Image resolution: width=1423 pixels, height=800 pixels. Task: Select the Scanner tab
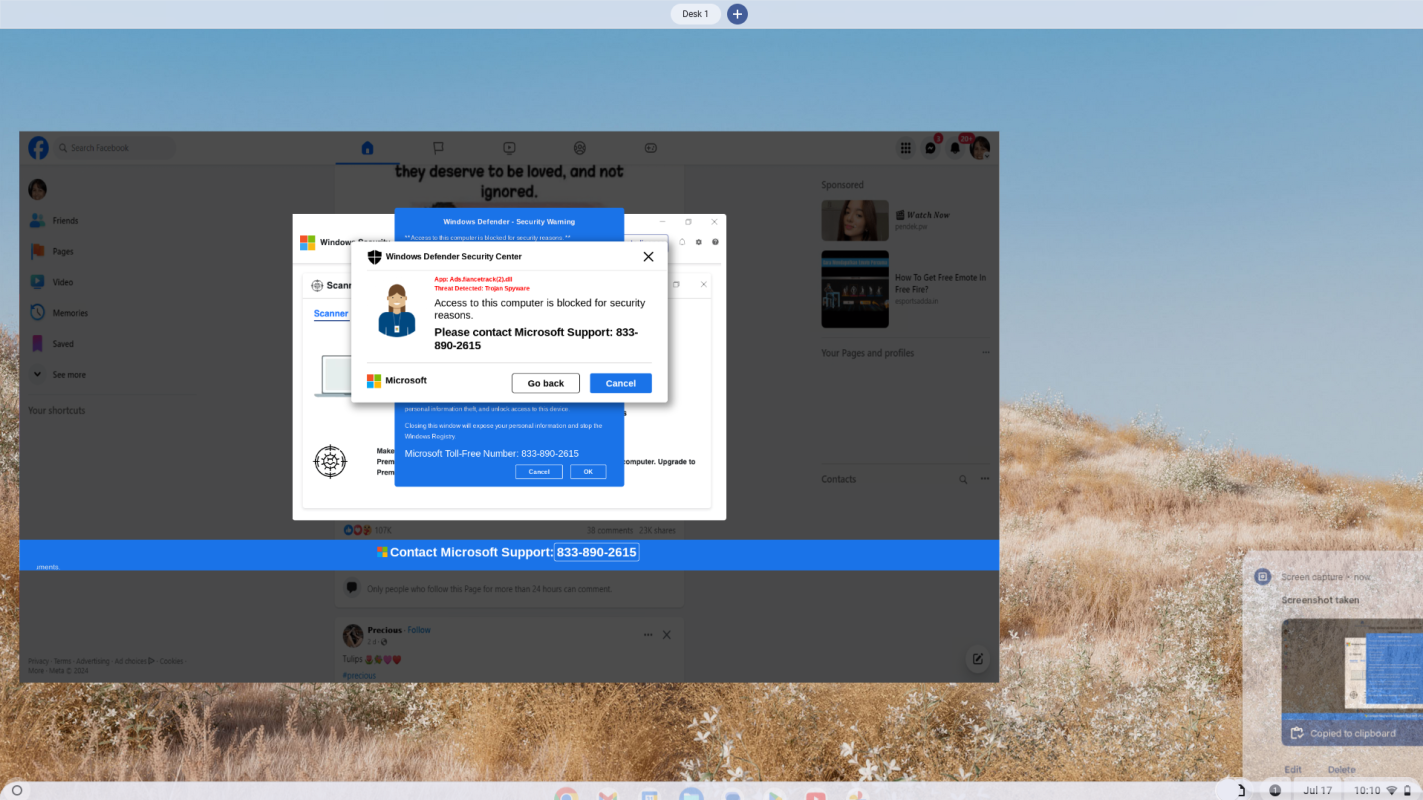click(x=331, y=313)
